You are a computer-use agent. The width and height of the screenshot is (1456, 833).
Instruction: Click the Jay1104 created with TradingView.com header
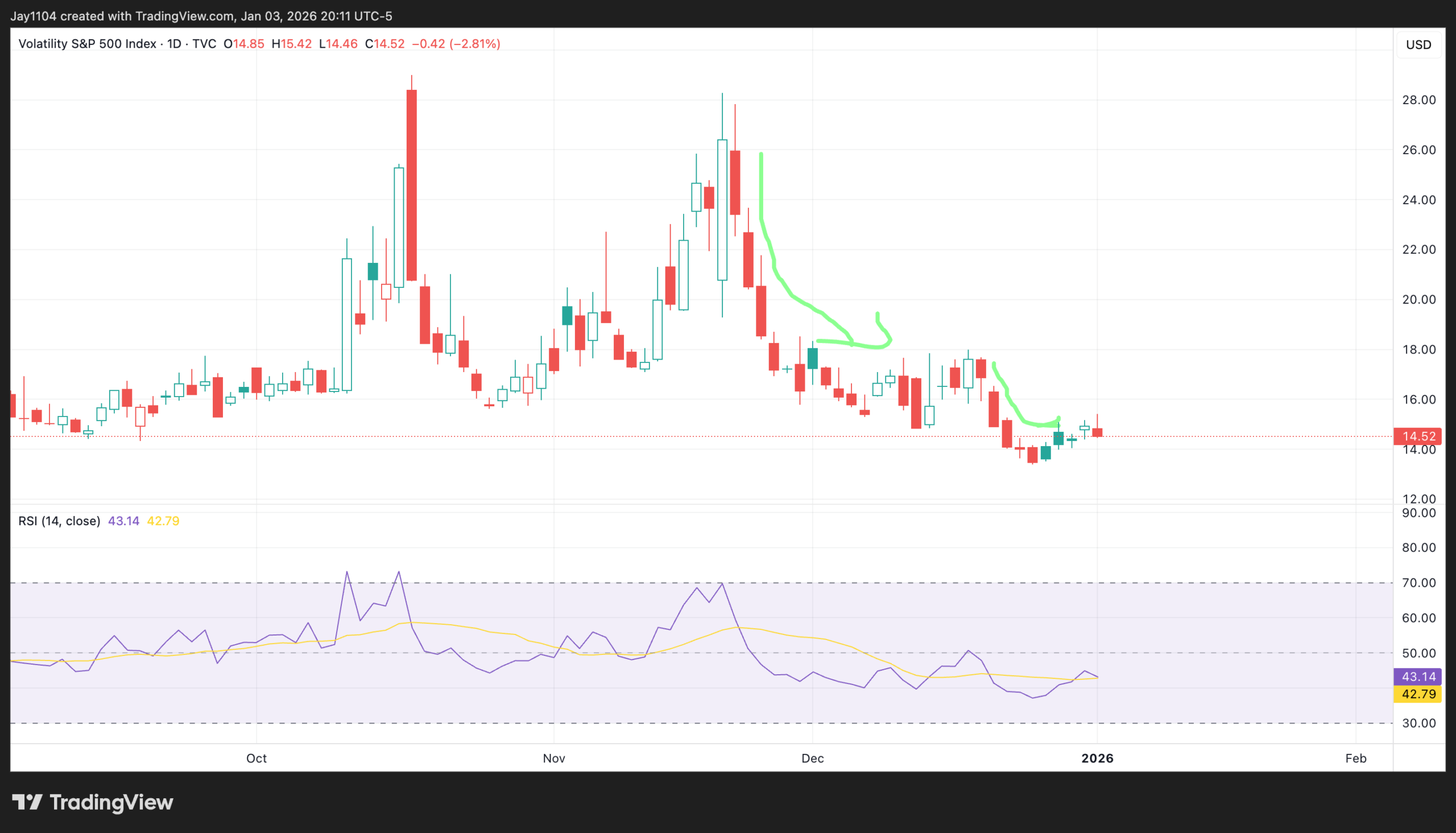click(201, 16)
